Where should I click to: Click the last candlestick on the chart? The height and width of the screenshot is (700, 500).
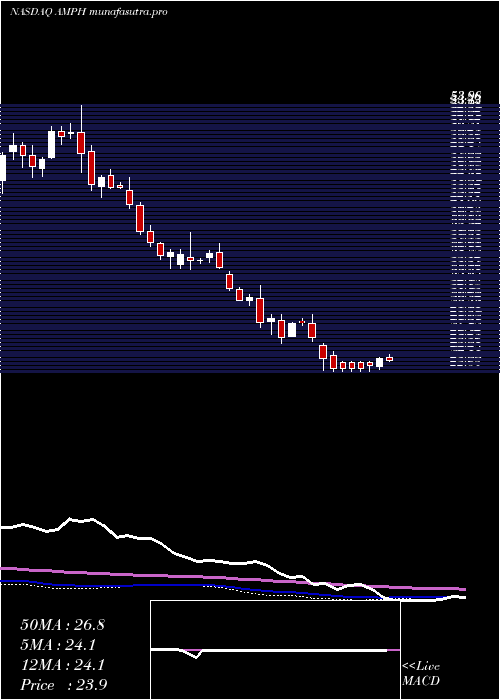389,358
